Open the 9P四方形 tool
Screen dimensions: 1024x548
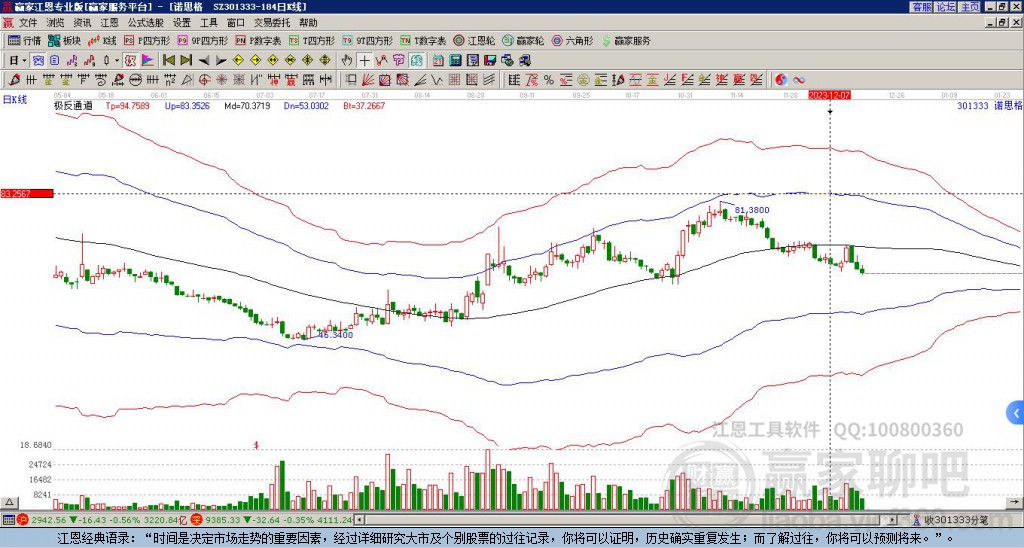pyautogui.click(x=202, y=40)
